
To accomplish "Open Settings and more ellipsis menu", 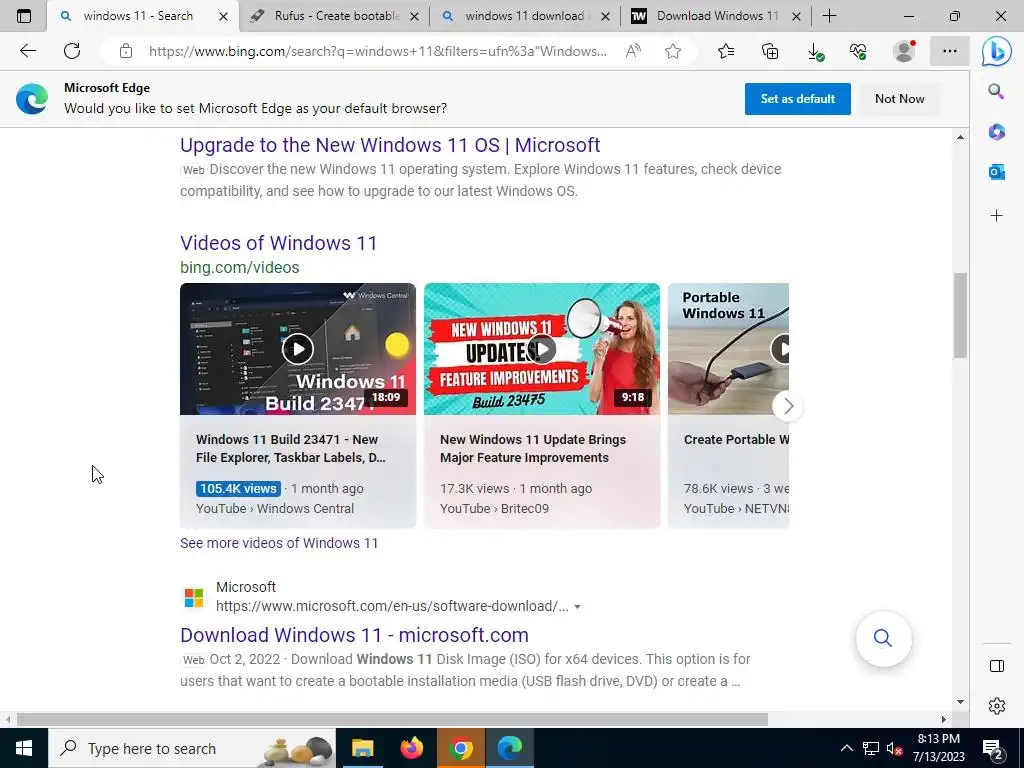I will pos(950,51).
